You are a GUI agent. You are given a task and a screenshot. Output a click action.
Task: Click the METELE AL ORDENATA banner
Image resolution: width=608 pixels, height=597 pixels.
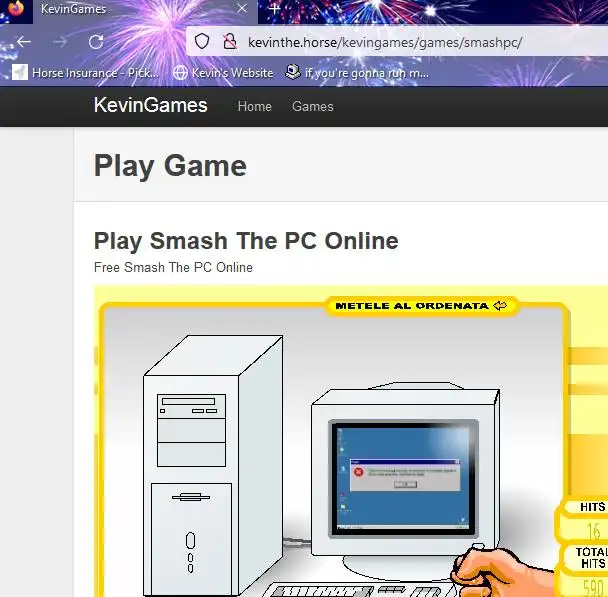tap(421, 306)
